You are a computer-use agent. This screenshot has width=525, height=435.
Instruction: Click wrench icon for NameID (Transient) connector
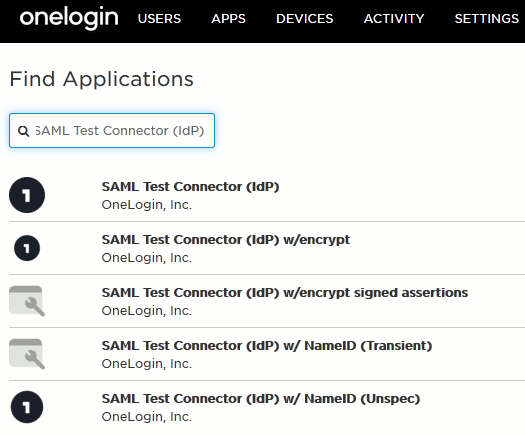[x=27, y=354]
